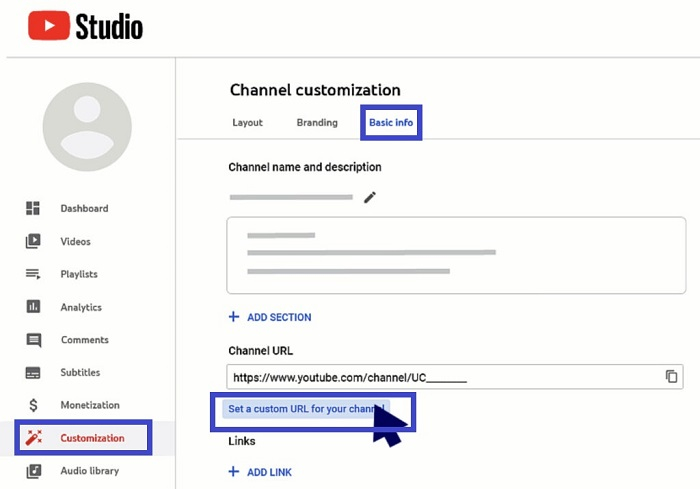The height and width of the screenshot is (489, 700).
Task: Click the channel description text box
Action: point(456,255)
